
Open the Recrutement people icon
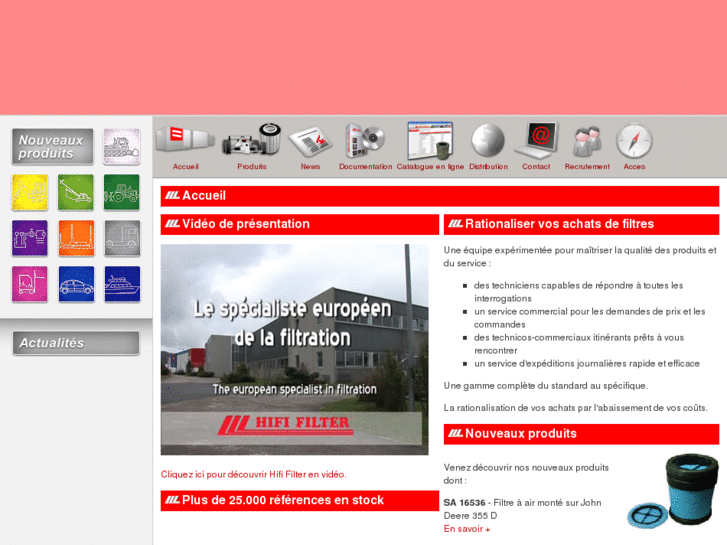pos(587,141)
